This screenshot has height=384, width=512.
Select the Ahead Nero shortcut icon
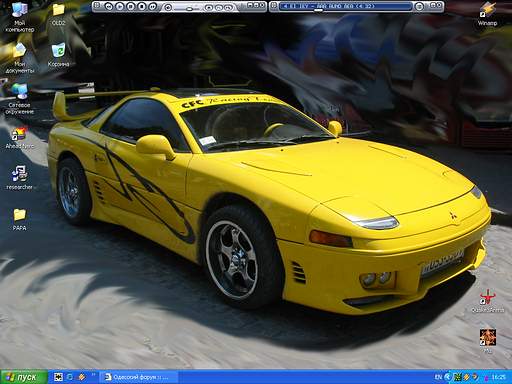[x=19, y=138]
